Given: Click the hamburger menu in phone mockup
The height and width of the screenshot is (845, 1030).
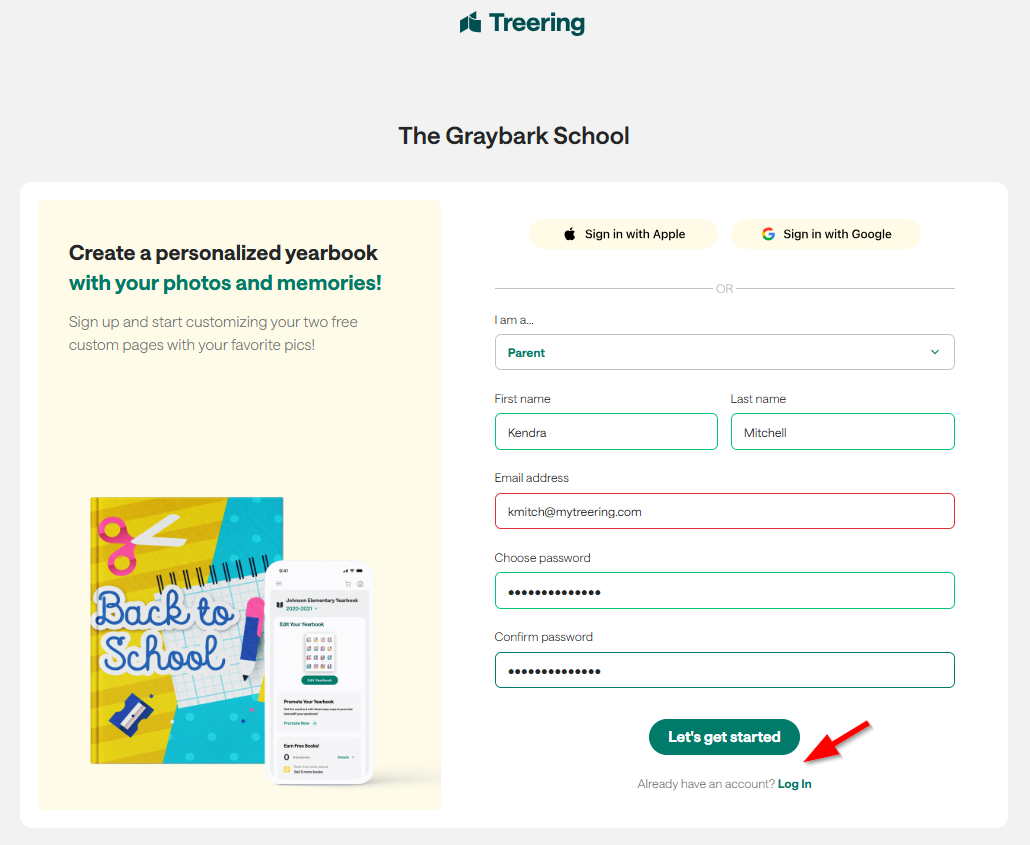Looking at the screenshot, I should (279, 584).
